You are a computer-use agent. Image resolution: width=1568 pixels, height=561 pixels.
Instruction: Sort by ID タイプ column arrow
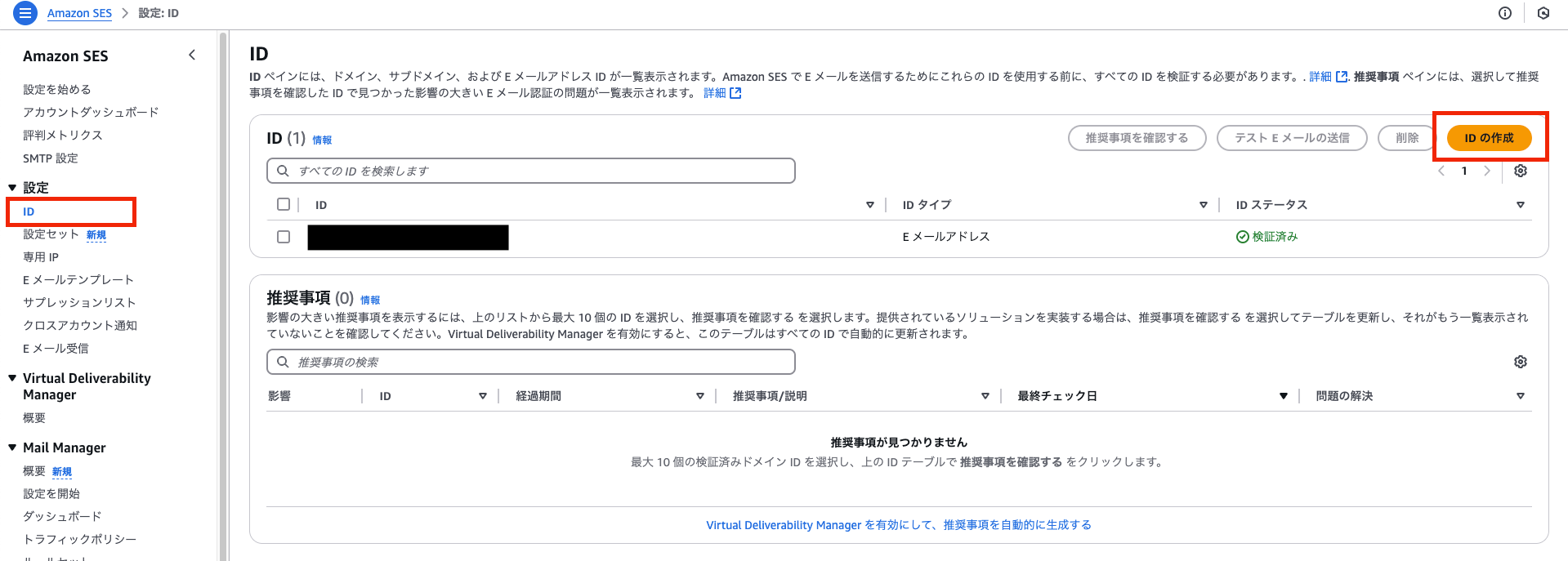click(x=1203, y=205)
